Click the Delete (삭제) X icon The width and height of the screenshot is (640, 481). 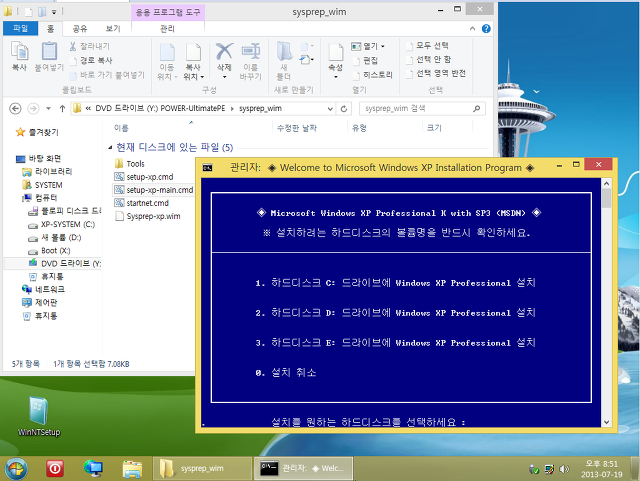[224, 52]
